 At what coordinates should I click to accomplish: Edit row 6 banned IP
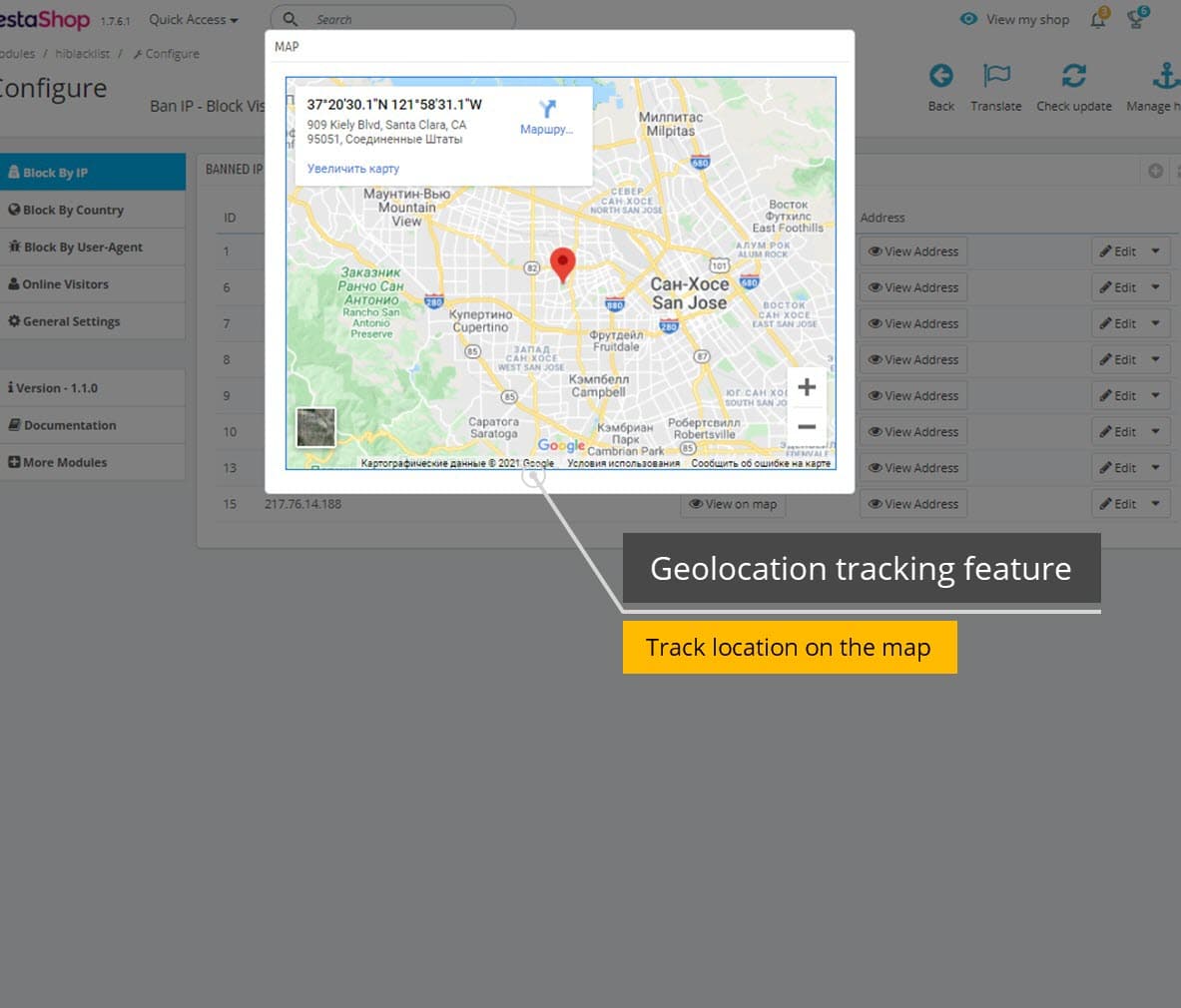[x=1118, y=287]
